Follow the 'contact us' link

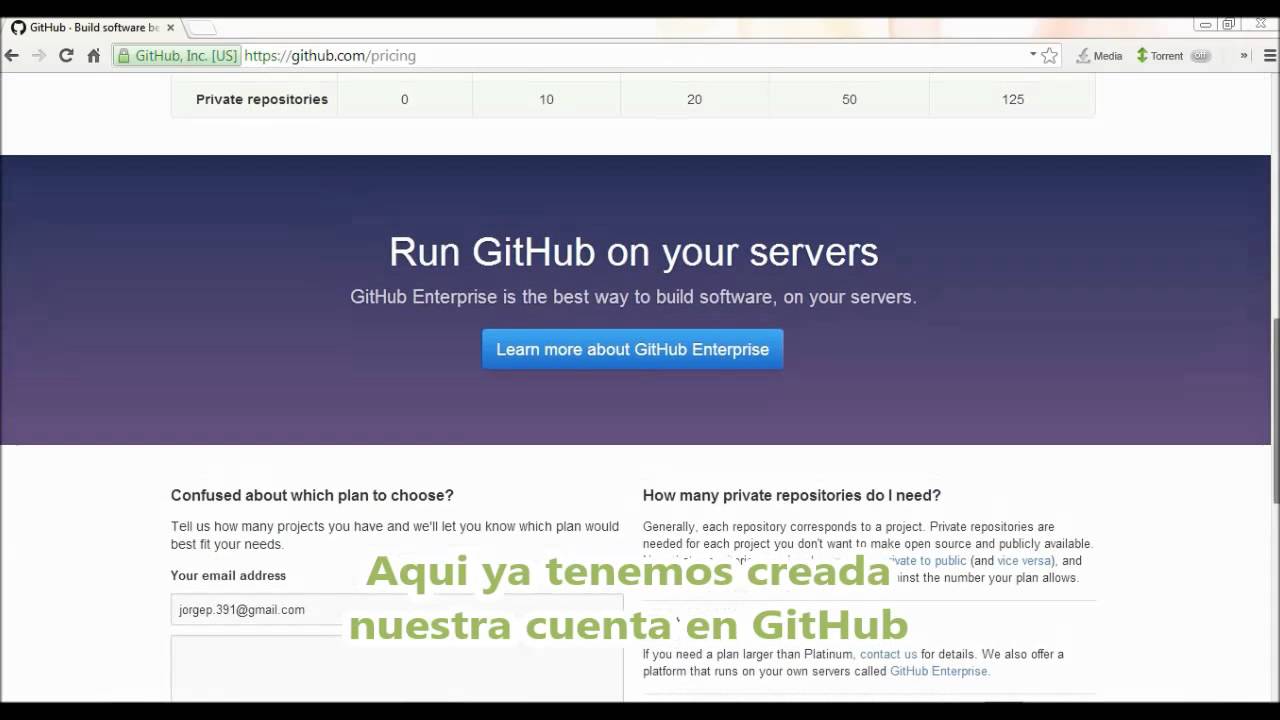(888, 654)
